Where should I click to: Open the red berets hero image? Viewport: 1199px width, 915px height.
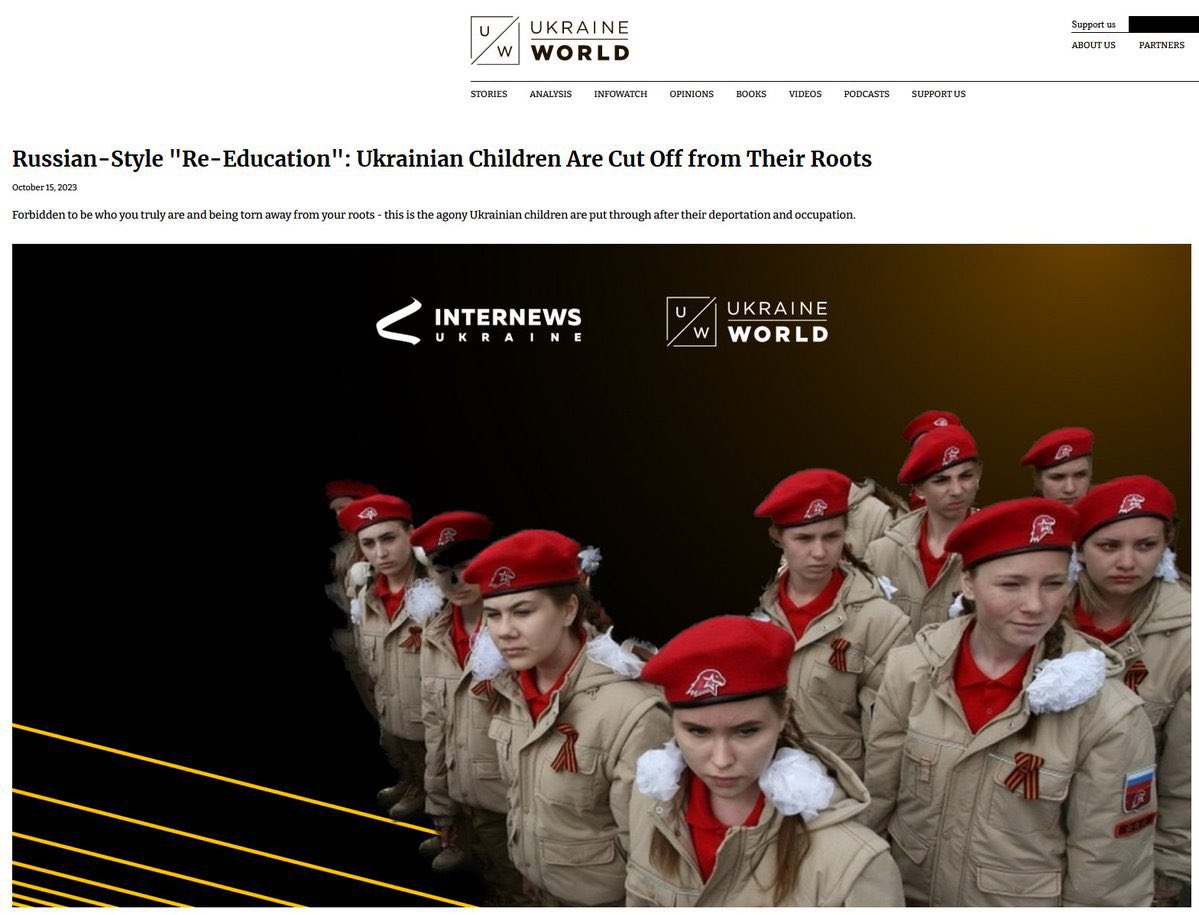601,576
